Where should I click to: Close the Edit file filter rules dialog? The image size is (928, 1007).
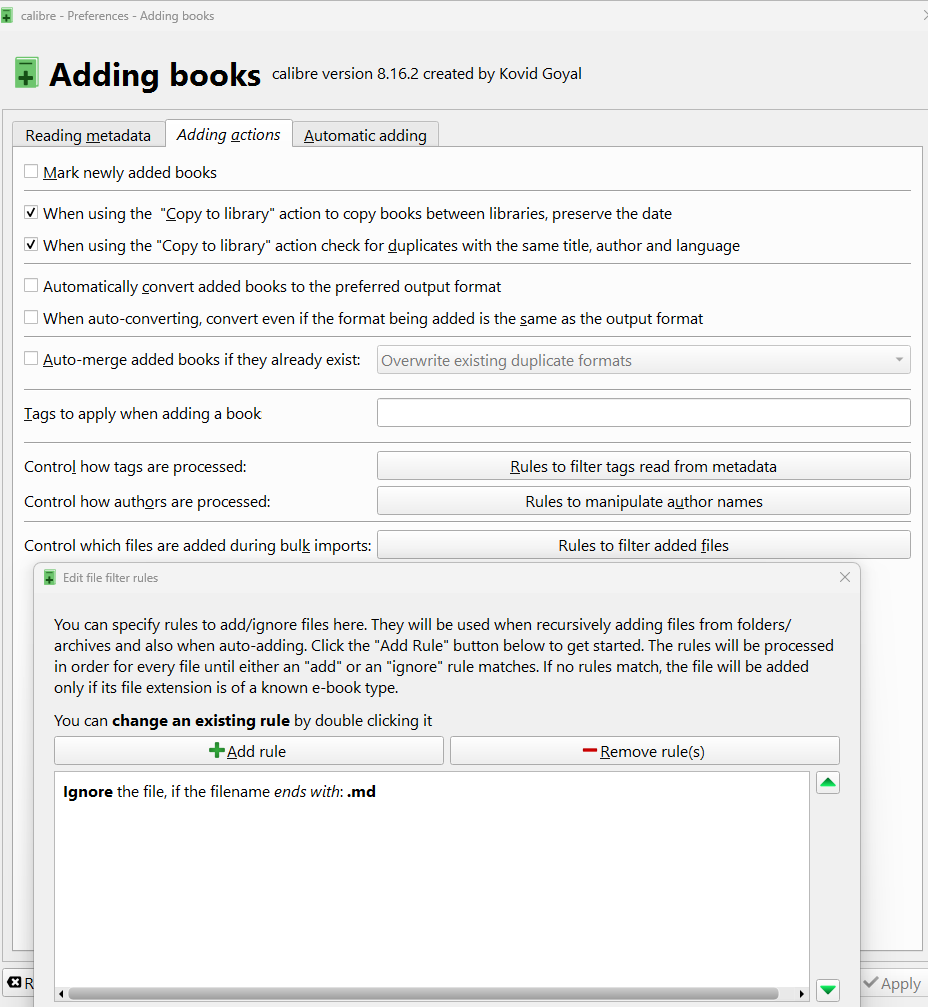click(845, 577)
